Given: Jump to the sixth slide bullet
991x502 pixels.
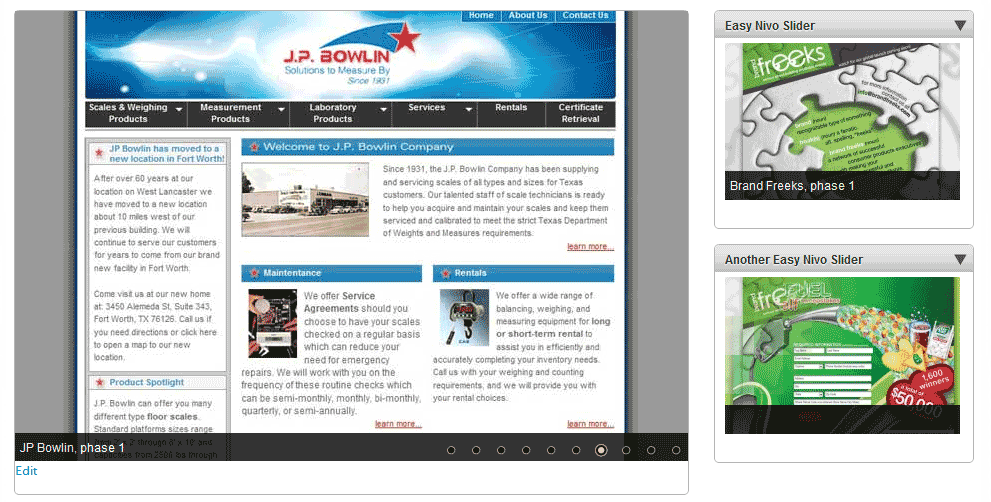Looking at the screenshot, I should click(576, 450).
